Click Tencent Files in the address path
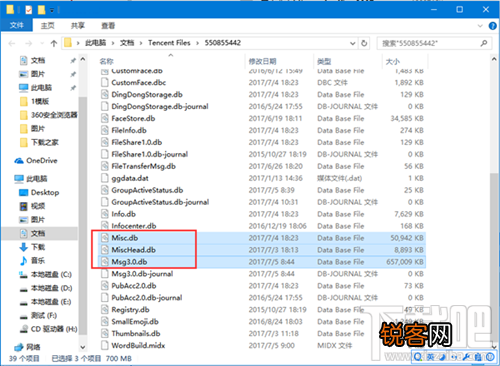 [x=169, y=43]
